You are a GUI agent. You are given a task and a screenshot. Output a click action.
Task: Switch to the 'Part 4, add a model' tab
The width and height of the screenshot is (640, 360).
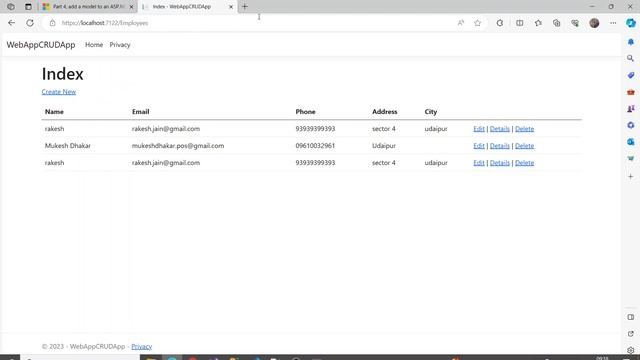88,7
